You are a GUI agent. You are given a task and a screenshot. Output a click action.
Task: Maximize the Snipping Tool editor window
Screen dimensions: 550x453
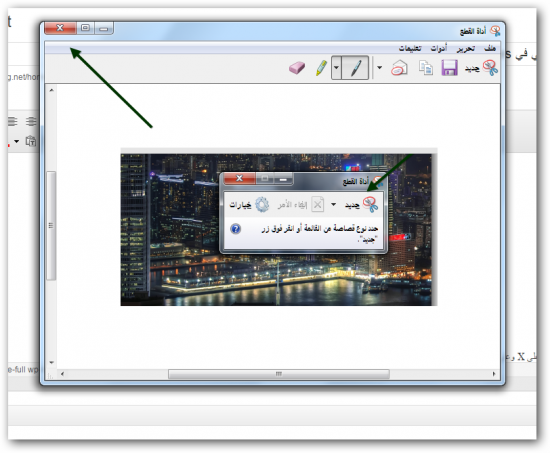pos(85,28)
